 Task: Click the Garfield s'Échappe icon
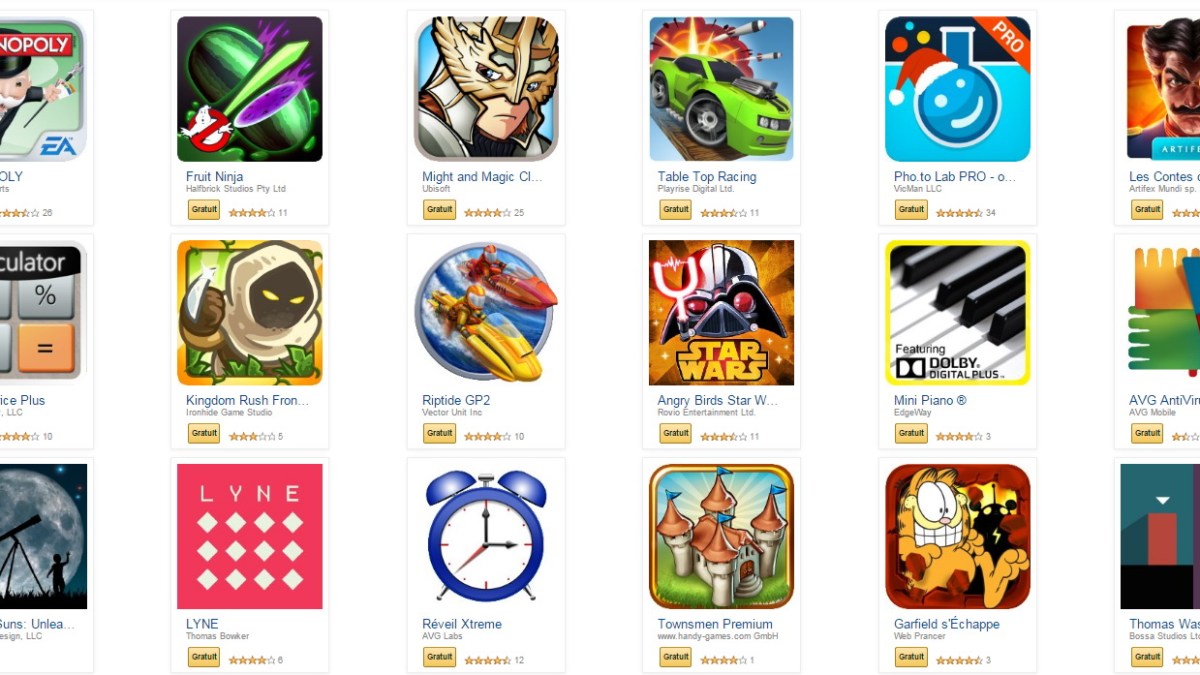[958, 536]
